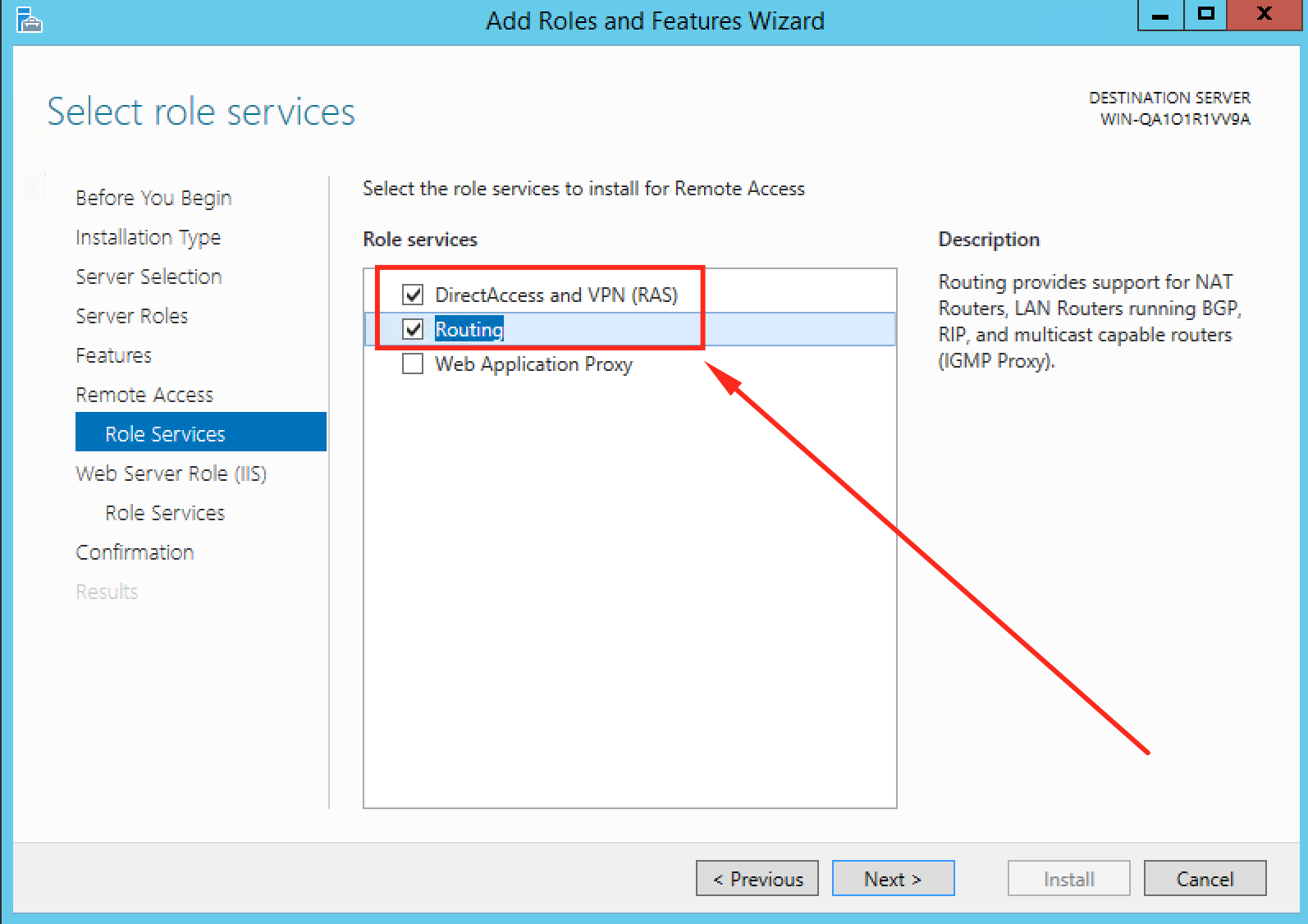Click destination server name WIN-QA1O1R1VV9A
The height and width of the screenshot is (924, 1308).
pos(1175,119)
